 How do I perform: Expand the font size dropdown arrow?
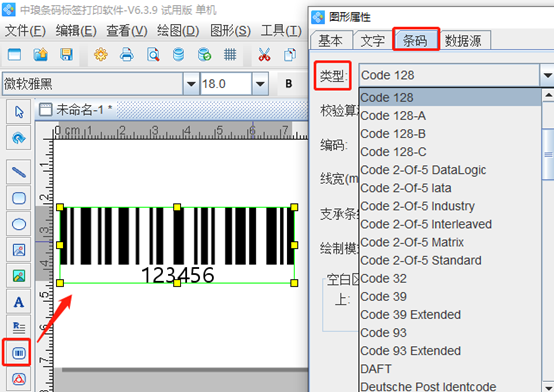tap(260, 84)
